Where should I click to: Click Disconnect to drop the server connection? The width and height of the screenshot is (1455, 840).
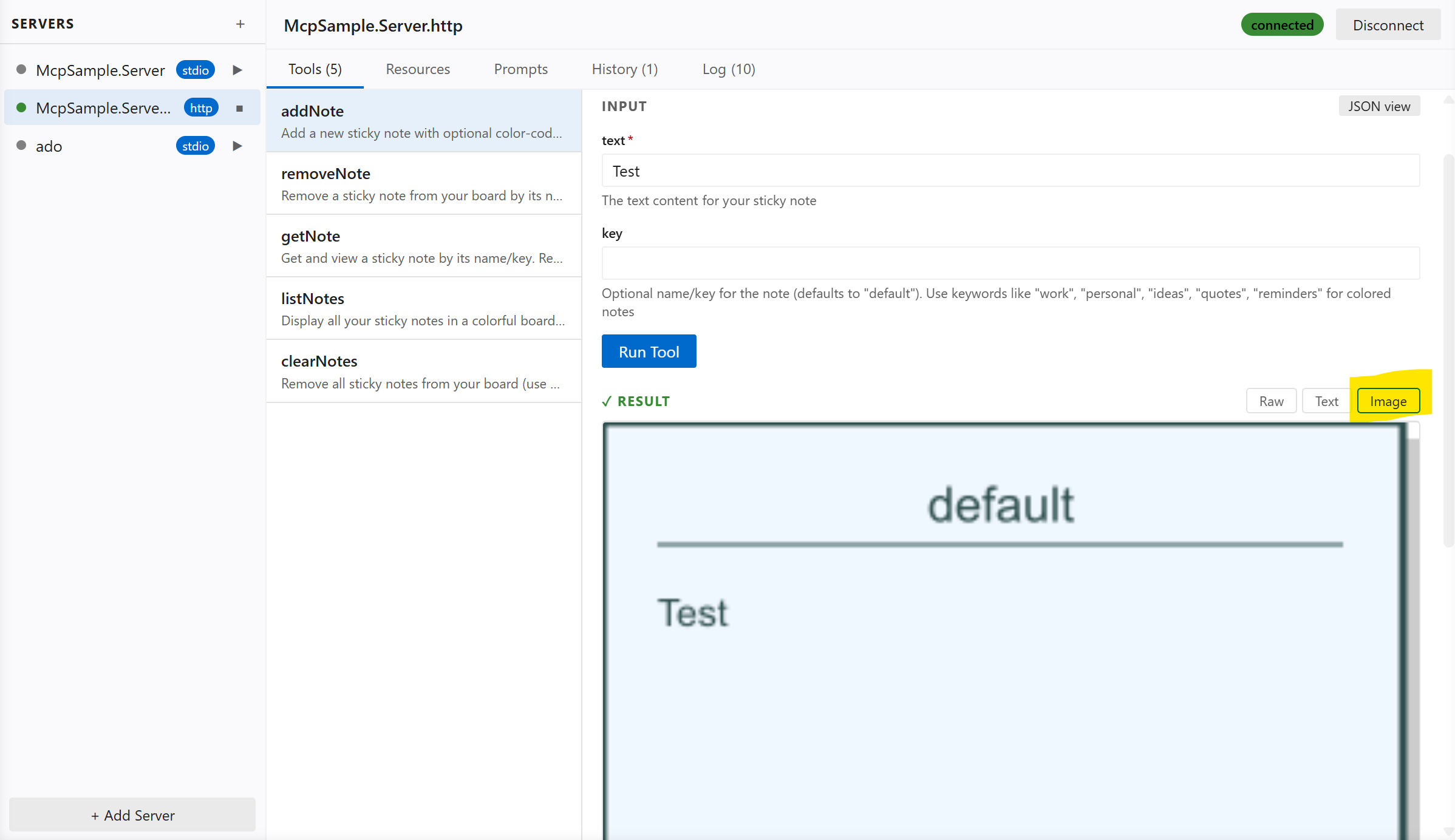click(1388, 25)
